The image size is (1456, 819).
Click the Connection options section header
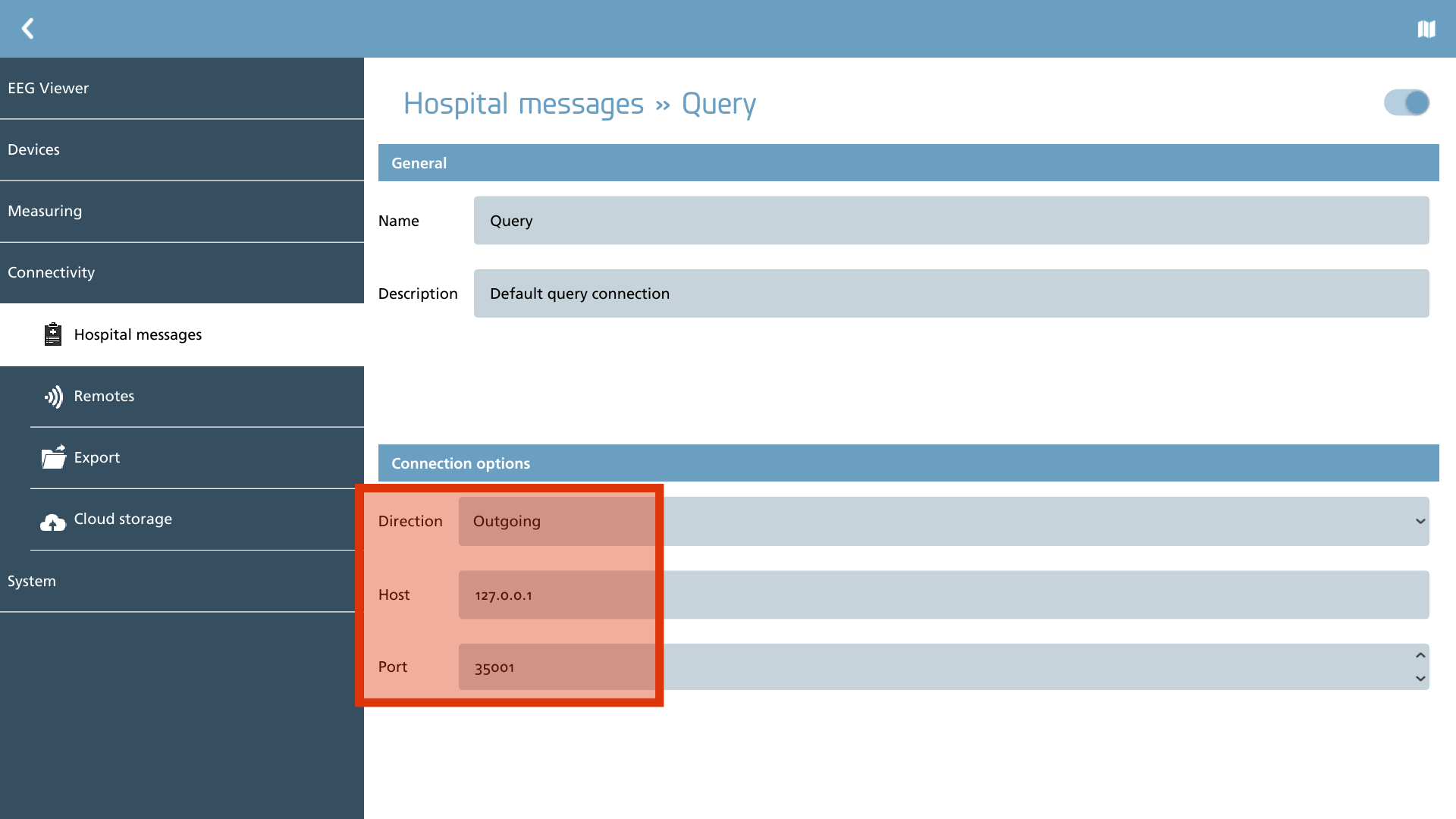[x=908, y=463]
